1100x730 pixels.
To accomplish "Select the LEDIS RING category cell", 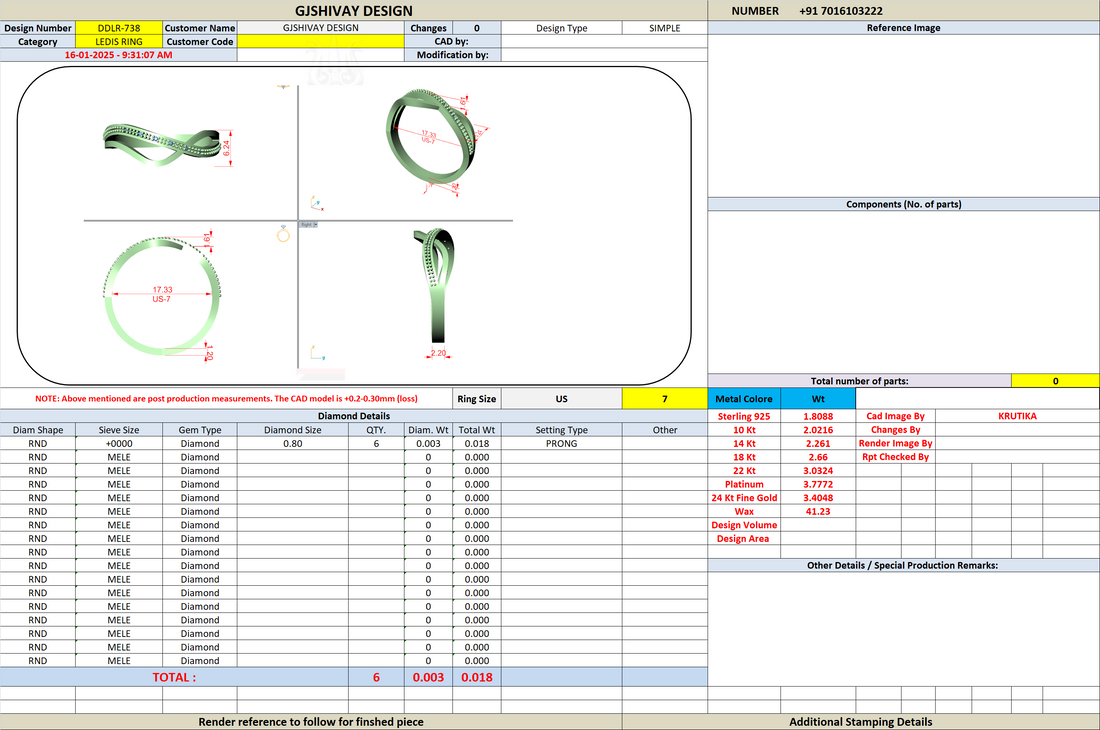I will pos(119,41).
